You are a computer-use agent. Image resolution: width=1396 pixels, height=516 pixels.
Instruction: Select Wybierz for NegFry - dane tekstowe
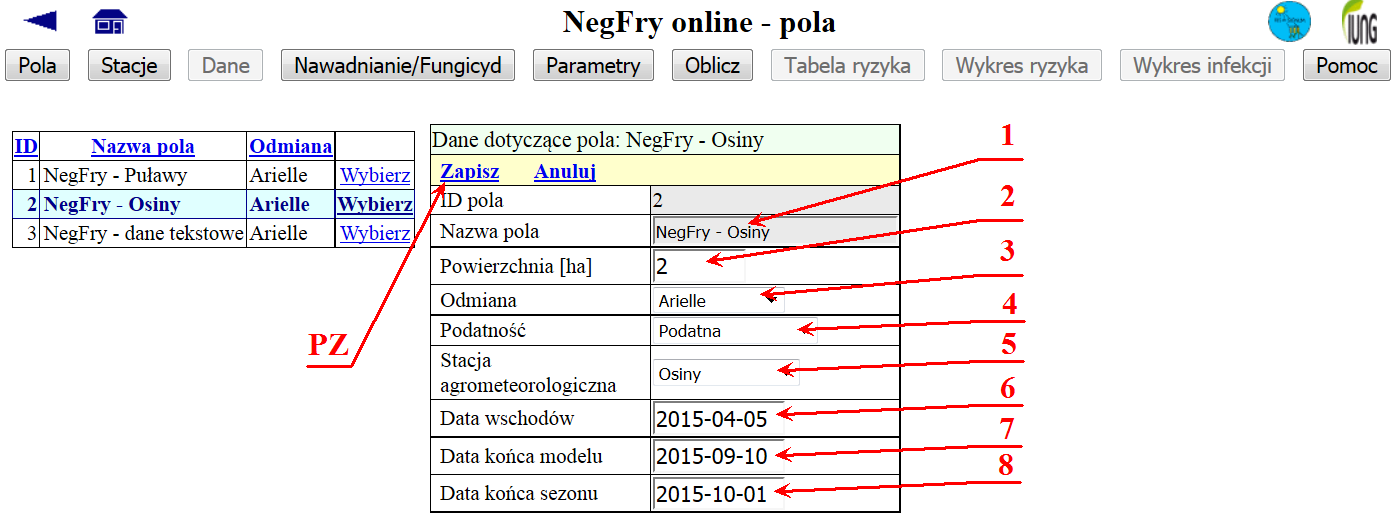[375, 234]
